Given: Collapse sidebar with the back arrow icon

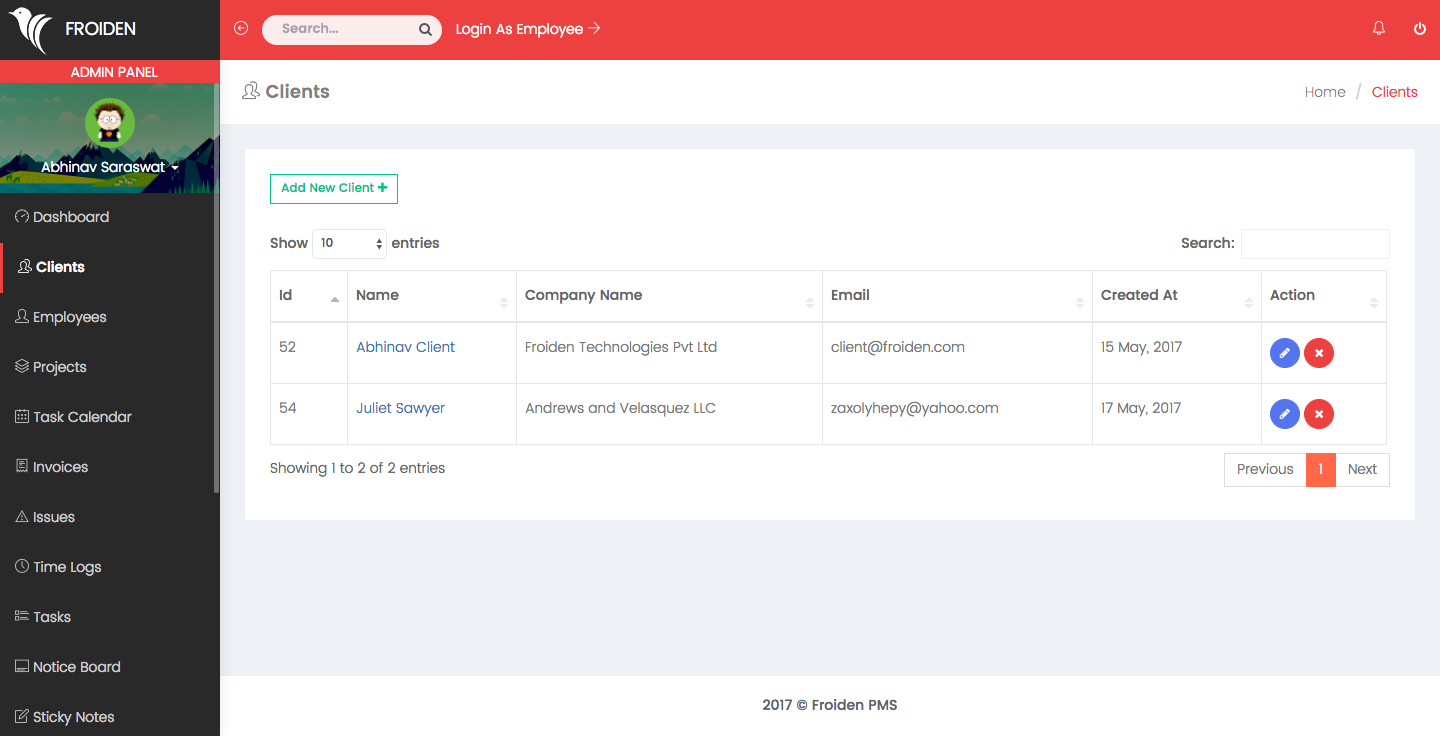Looking at the screenshot, I should [x=241, y=29].
